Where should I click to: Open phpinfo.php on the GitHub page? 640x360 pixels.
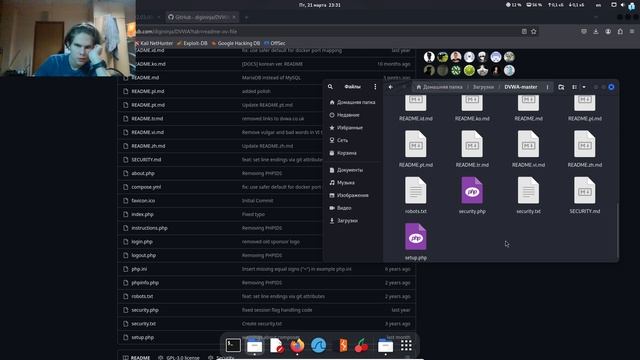pyautogui.click(x=145, y=283)
